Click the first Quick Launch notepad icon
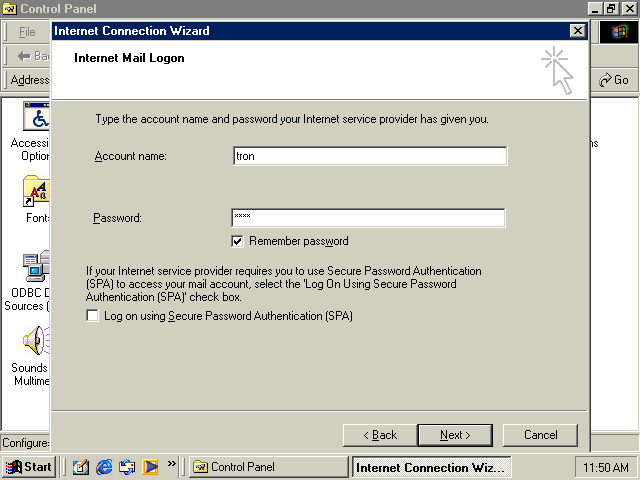640x480 pixels. 81,467
